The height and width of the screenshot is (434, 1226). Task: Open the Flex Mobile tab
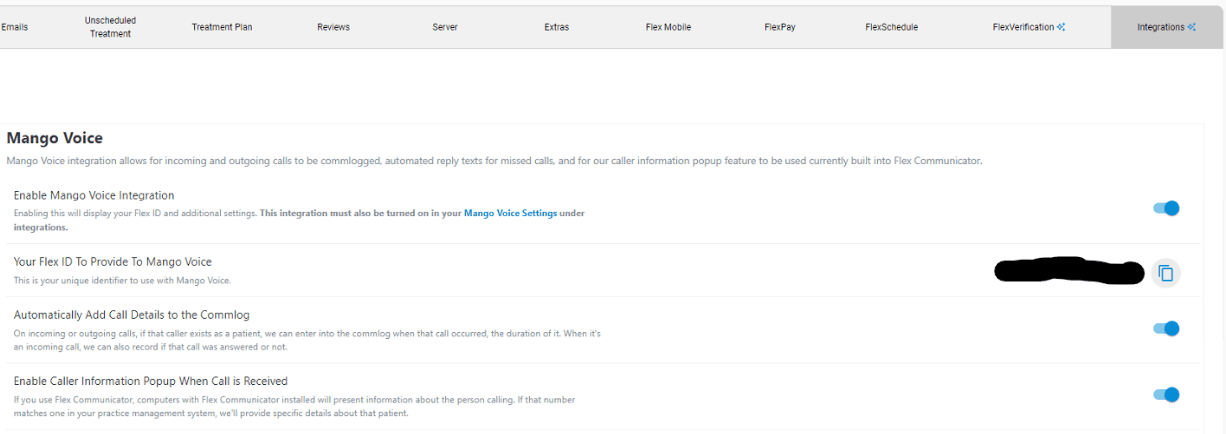click(668, 27)
